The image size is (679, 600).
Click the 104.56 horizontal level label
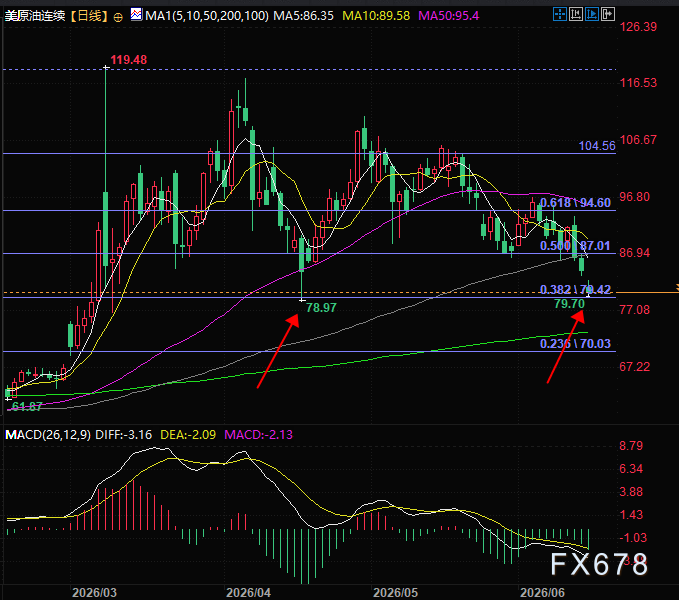click(597, 146)
